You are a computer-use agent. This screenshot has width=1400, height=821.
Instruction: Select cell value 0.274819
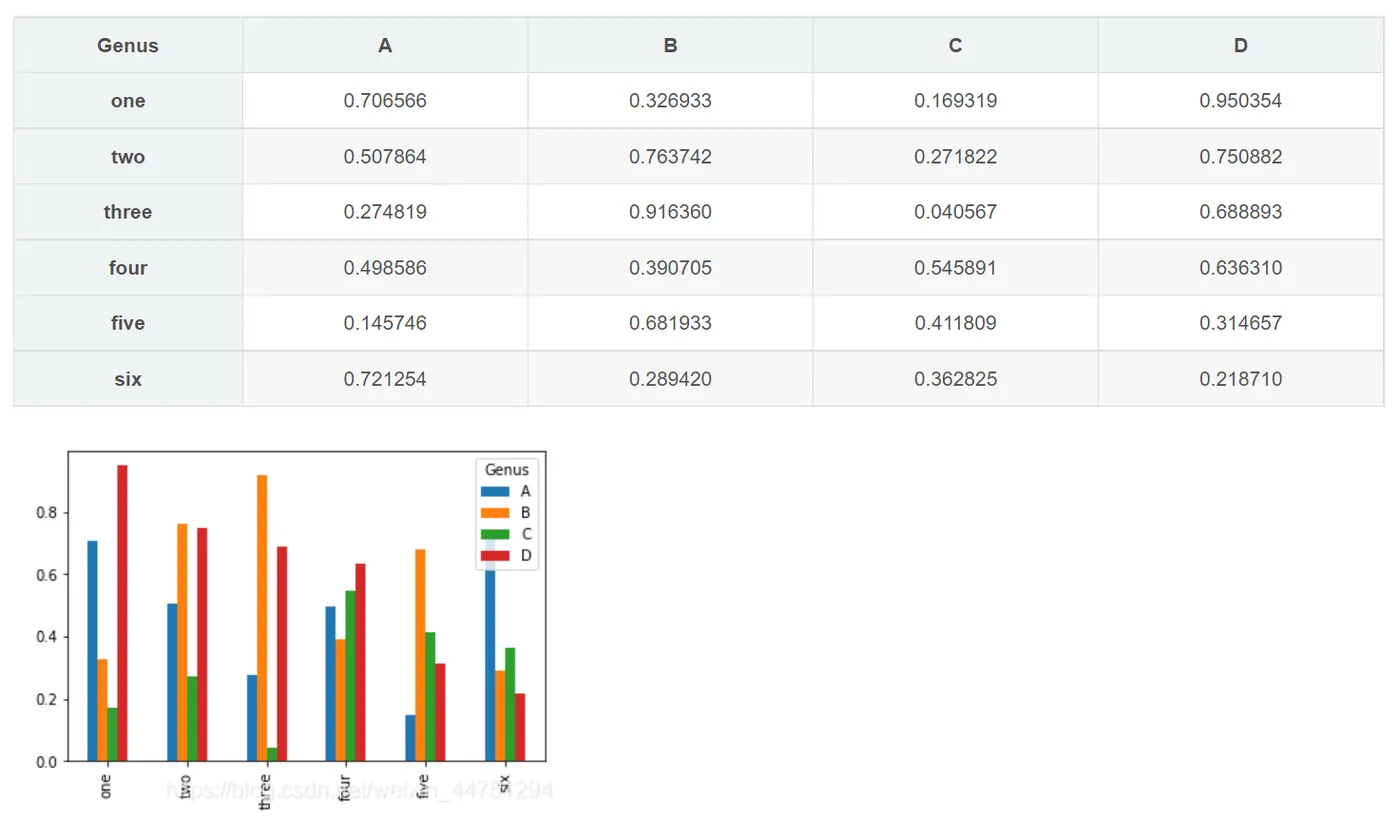pos(385,212)
